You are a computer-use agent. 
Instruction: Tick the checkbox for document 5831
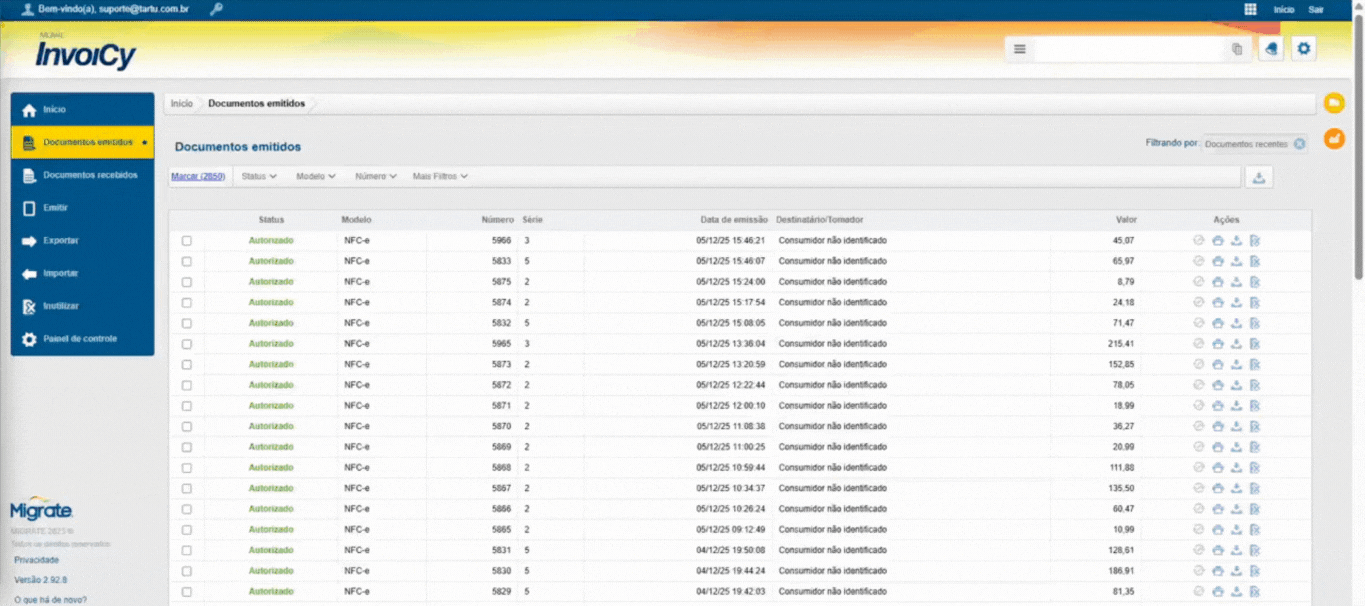coord(187,551)
